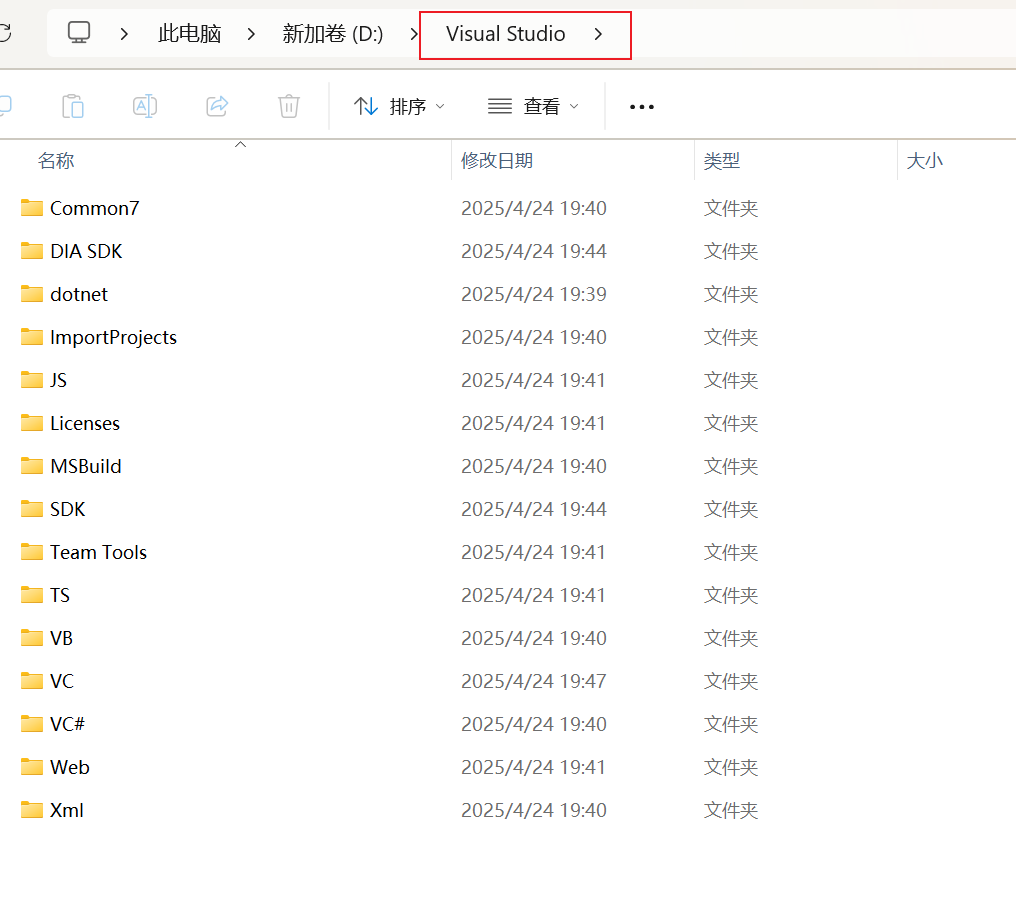This screenshot has height=903, width=1016.
Task: Click the MSBuild row date 2025/4/24 19:40
Action: tap(534, 466)
